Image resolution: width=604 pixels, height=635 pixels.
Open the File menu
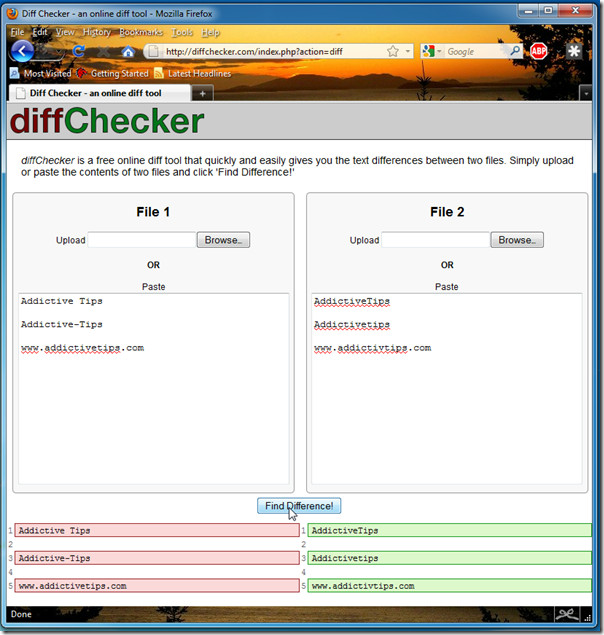pos(17,32)
